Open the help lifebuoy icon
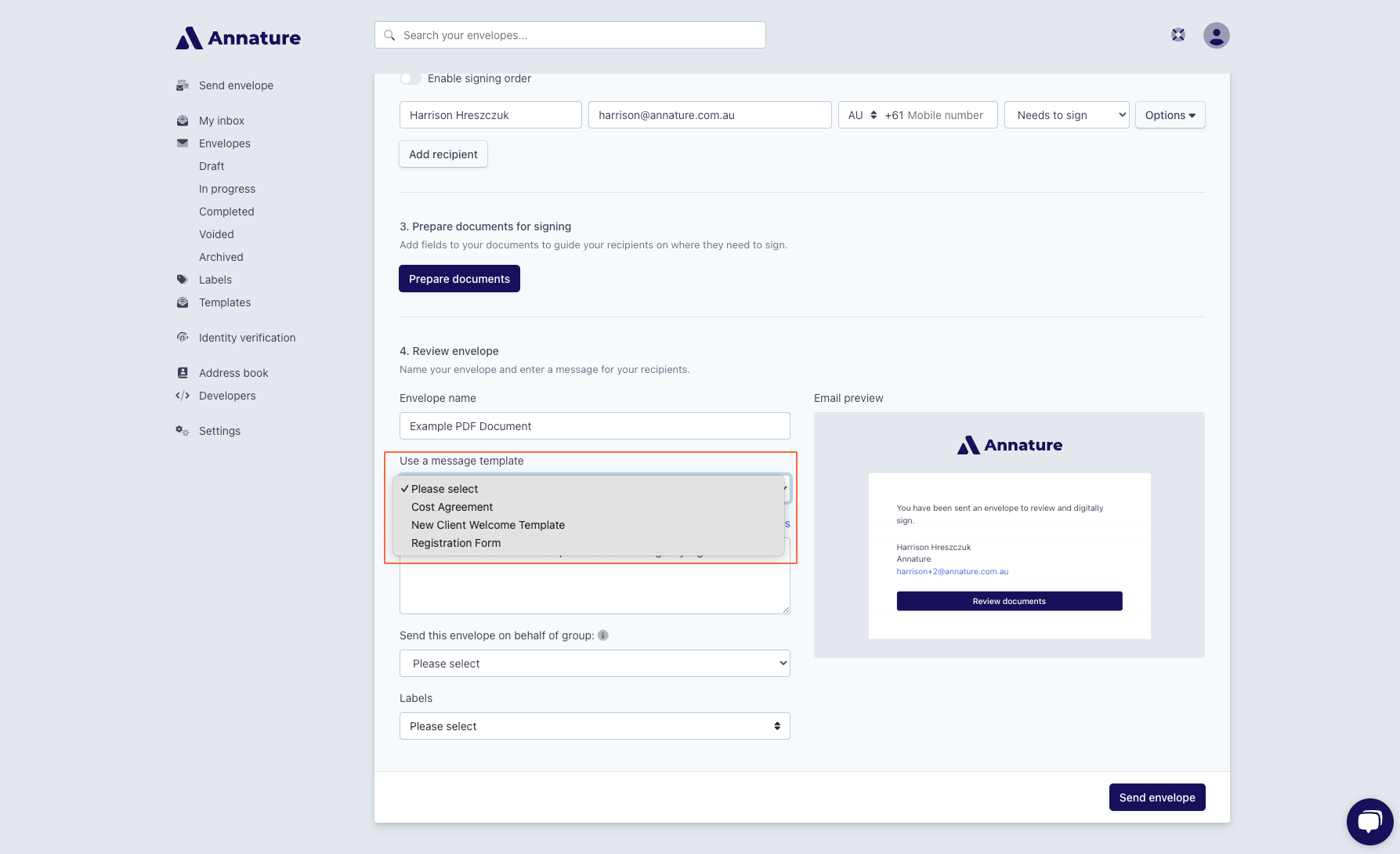 pyautogui.click(x=1178, y=34)
